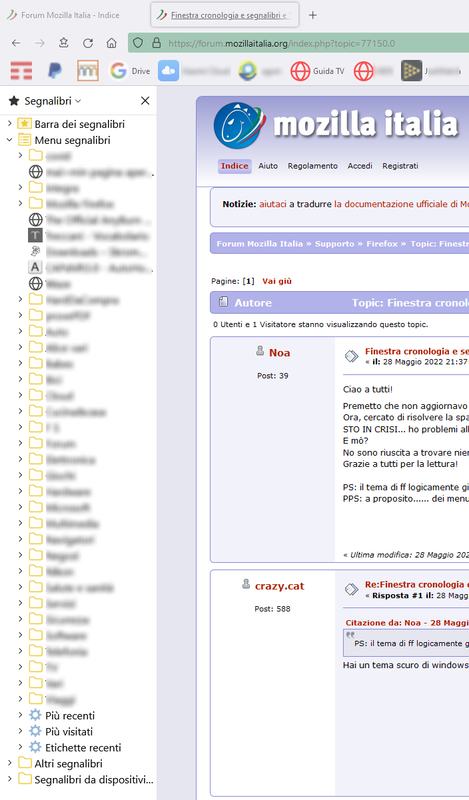Expand the Etichette recenti node
Image resolution: width=469 pixels, height=800 pixels.
(20, 747)
